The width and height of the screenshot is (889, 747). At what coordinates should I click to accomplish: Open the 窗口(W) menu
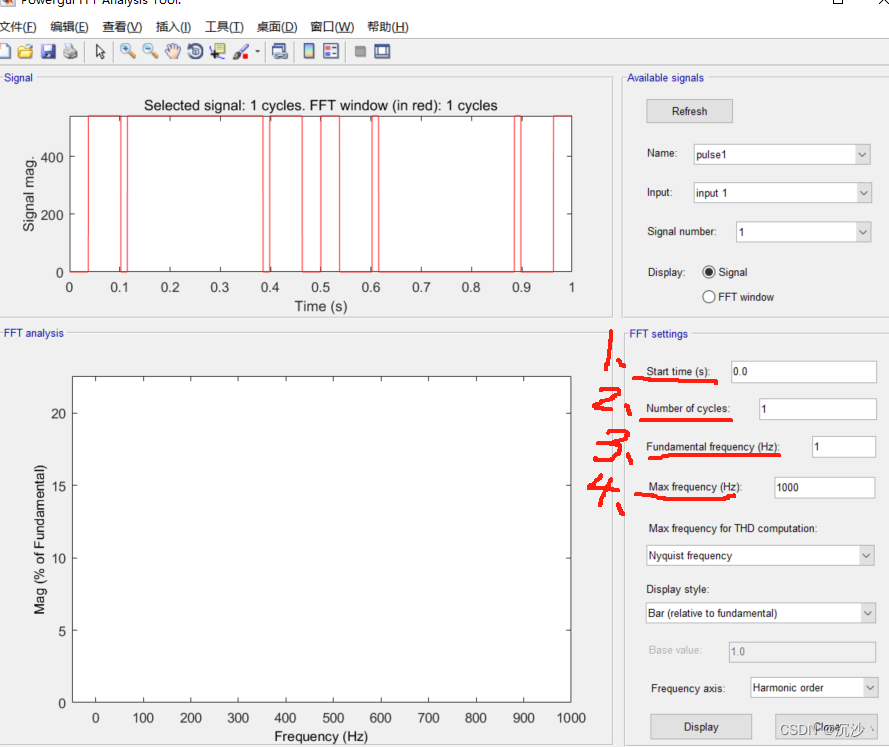(332, 27)
